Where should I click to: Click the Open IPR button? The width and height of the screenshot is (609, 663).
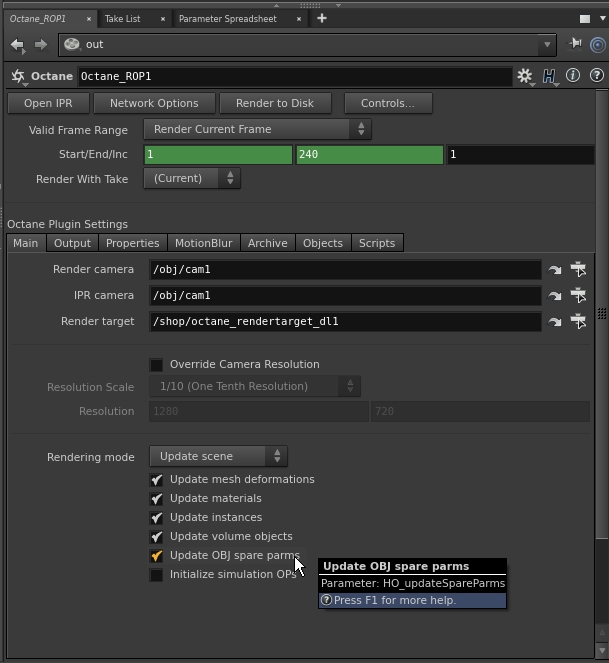point(48,104)
